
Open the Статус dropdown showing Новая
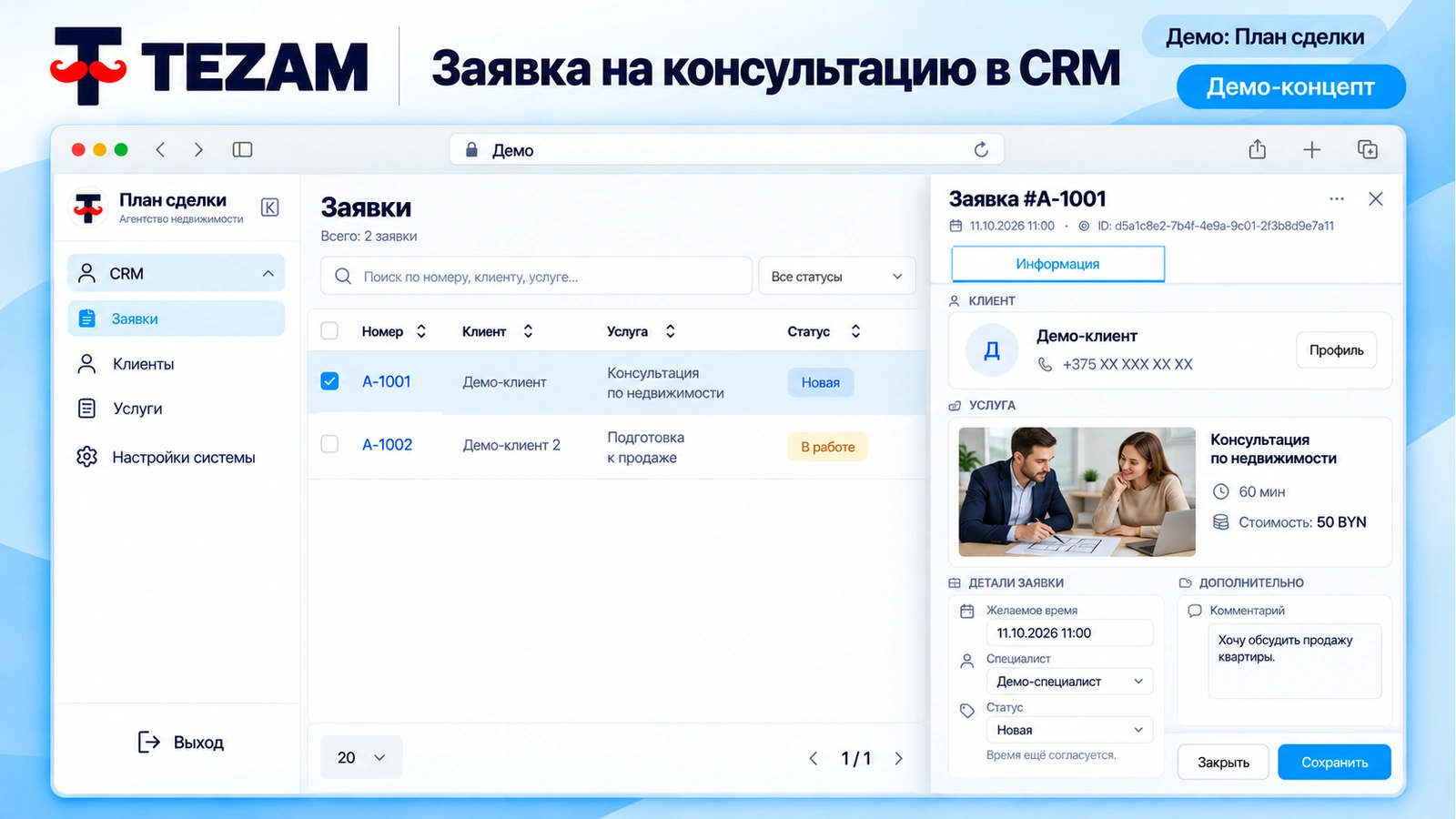coord(1069,730)
